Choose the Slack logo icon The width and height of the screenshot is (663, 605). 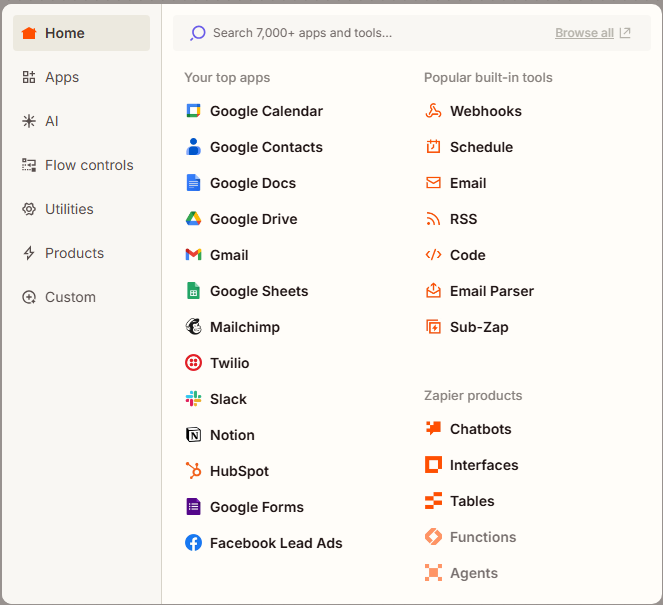coord(193,399)
